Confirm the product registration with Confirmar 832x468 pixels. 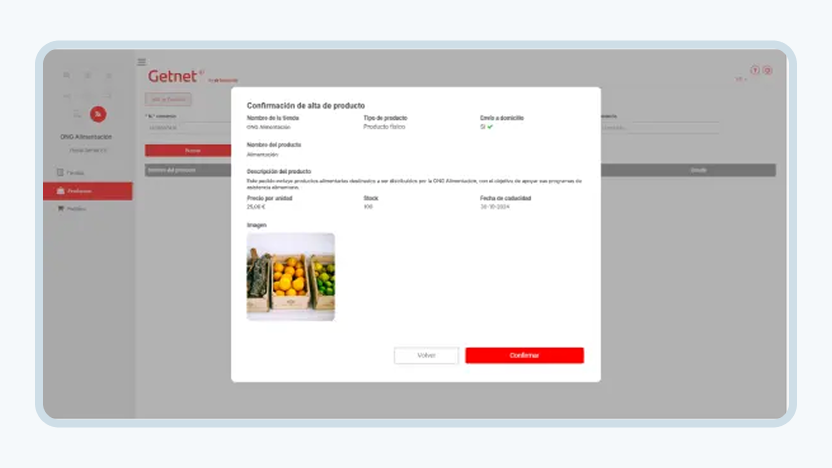click(524, 356)
